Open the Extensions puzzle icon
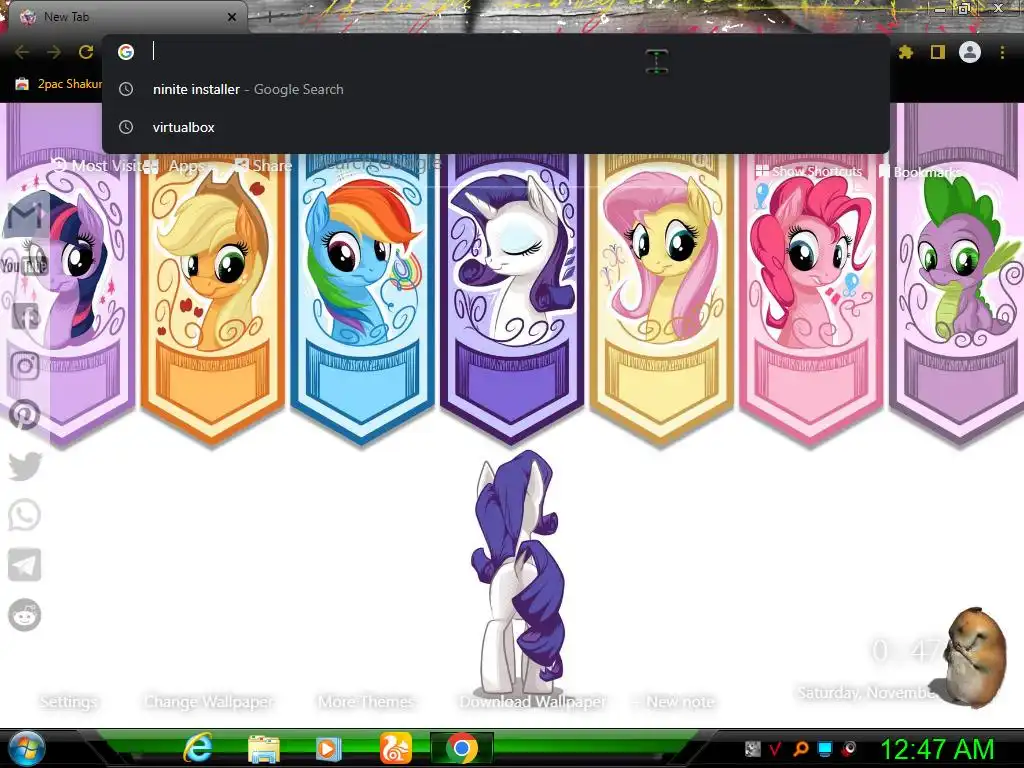 point(906,52)
